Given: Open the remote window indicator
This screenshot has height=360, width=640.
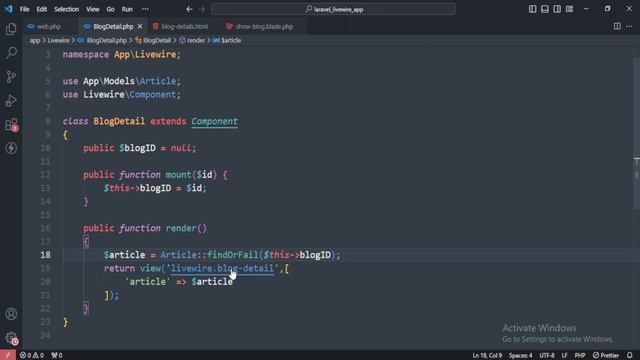Looking at the screenshot, I should 8,355.
